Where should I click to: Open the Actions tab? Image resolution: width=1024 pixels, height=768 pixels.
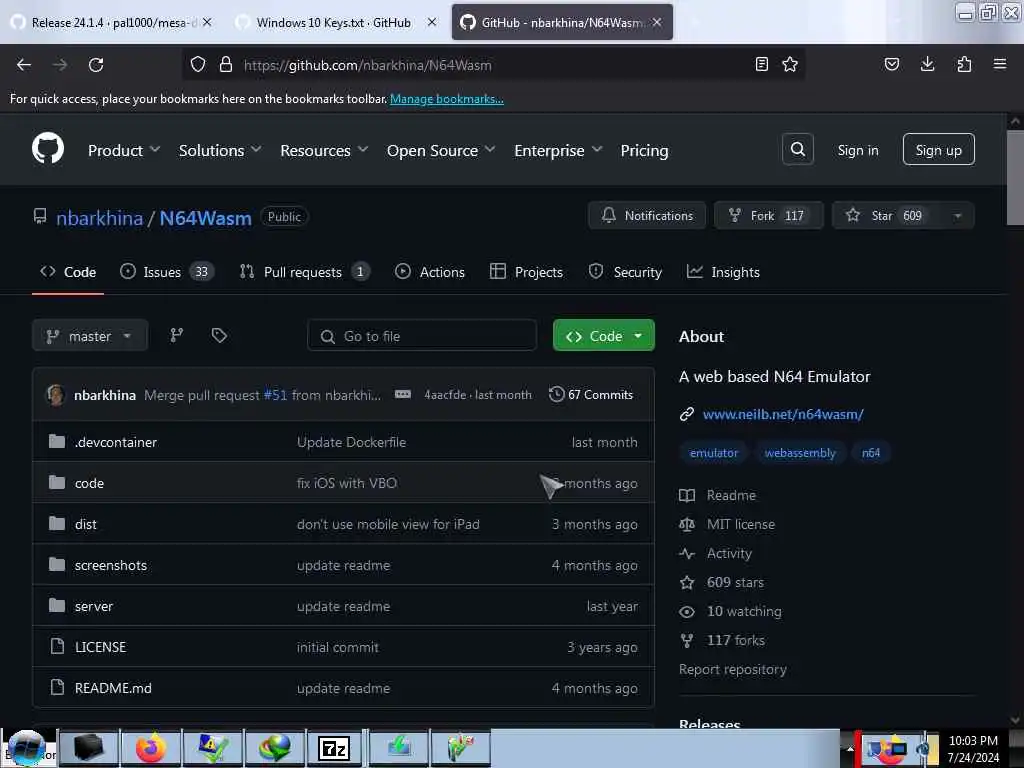430,272
